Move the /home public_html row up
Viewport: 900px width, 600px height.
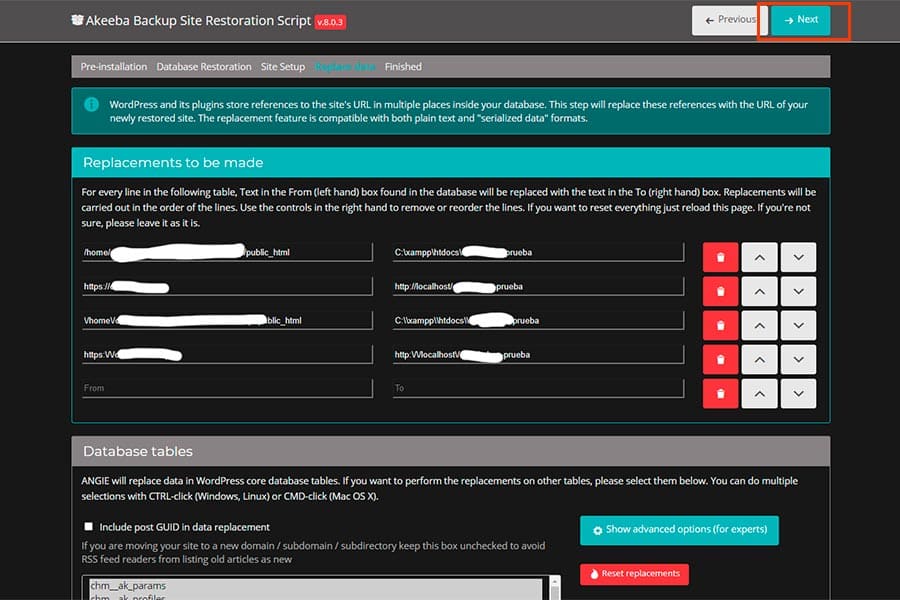[759, 257]
